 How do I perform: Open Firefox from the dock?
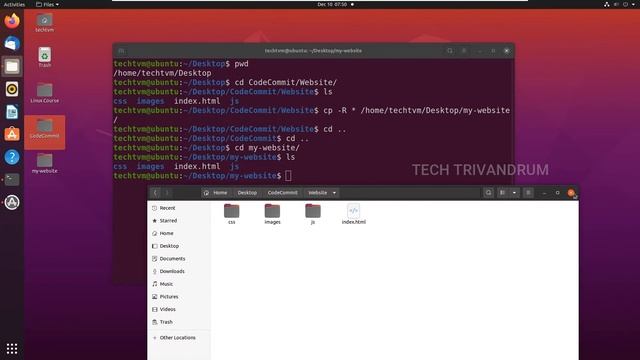[12, 20]
